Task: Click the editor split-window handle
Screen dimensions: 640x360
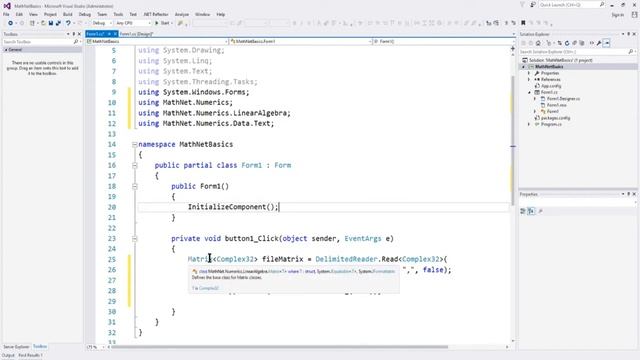Action: tap(513, 49)
